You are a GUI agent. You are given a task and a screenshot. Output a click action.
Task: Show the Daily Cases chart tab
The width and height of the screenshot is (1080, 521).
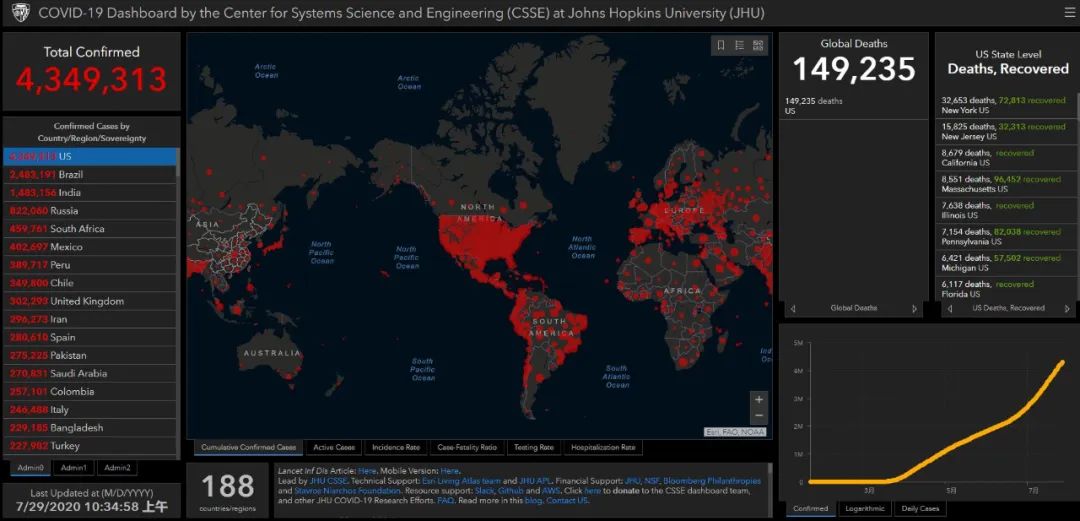[x=920, y=509]
